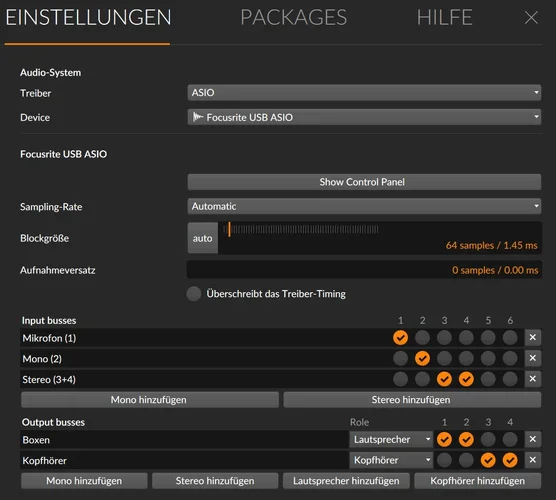The width and height of the screenshot is (556, 500).
Task: Switch to the Einstellungen tab
Action: [x=88, y=17]
